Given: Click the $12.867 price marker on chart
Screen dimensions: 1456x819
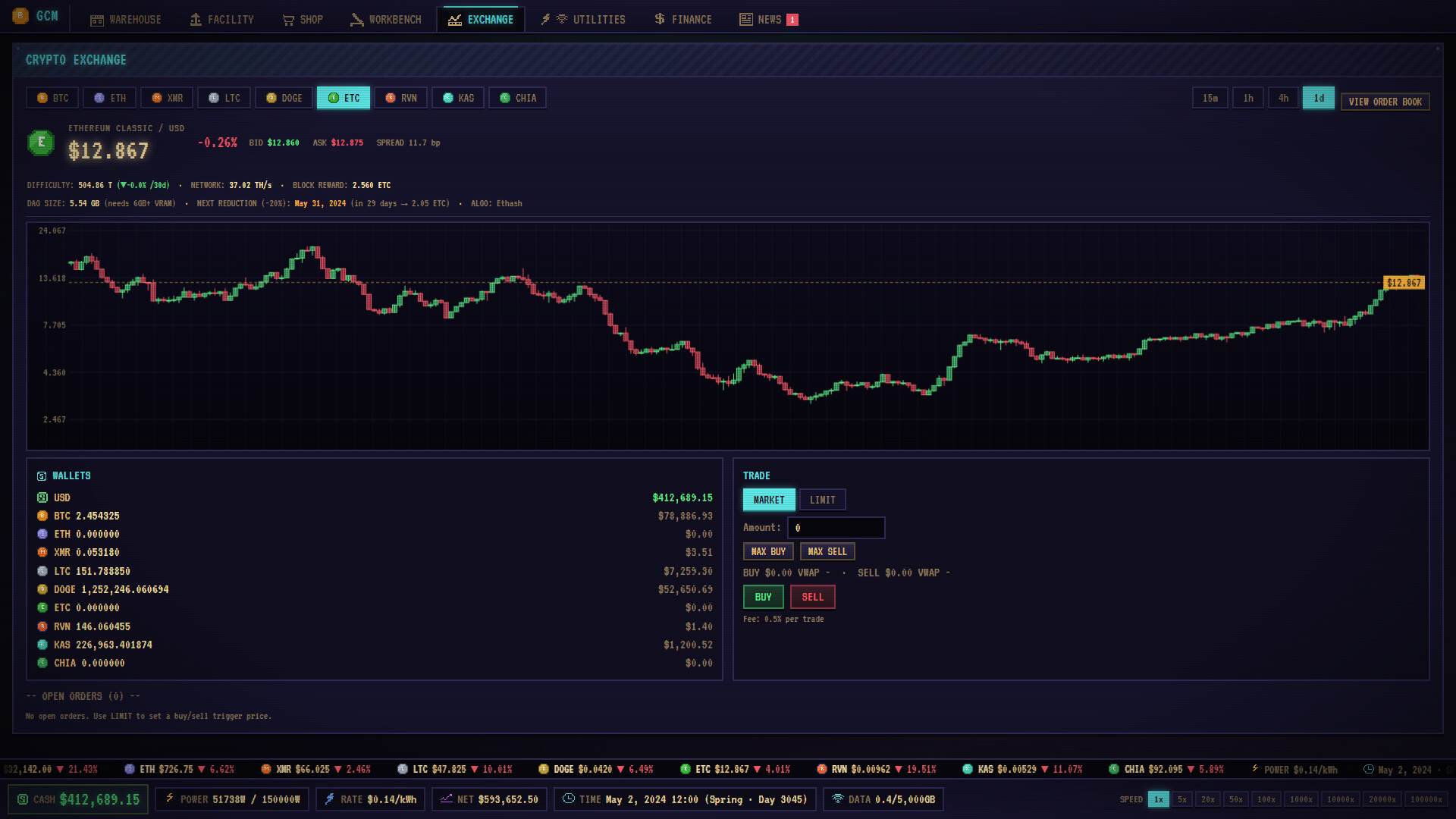Looking at the screenshot, I should click(1404, 283).
